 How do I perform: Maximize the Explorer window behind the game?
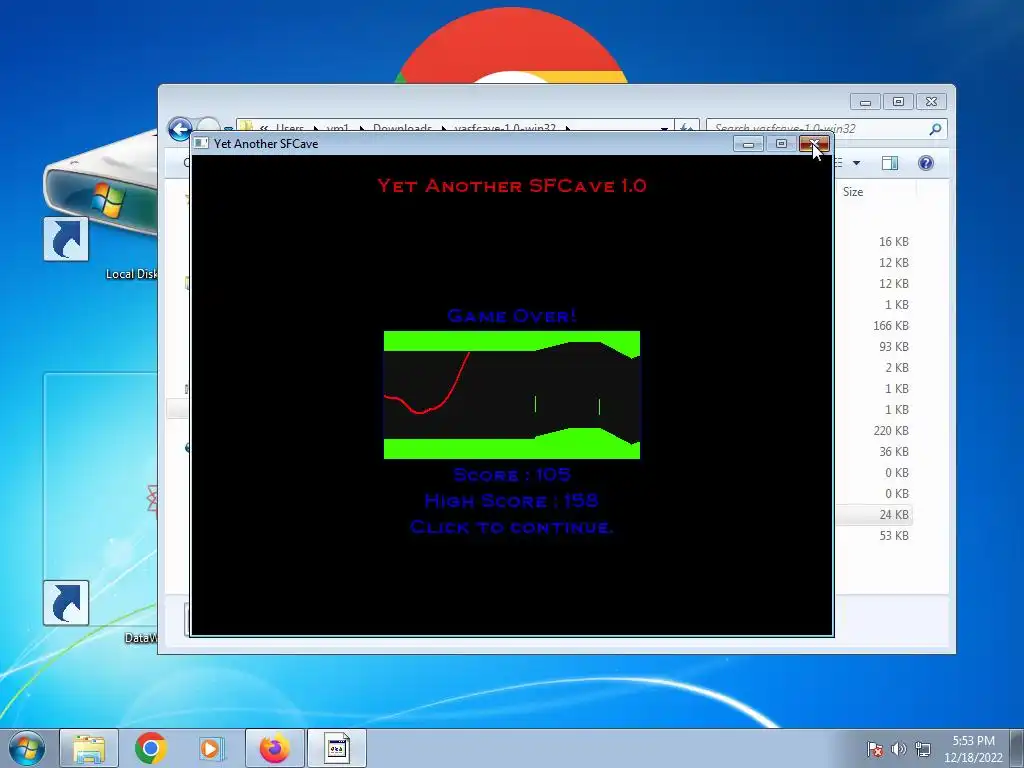(898, 102)
